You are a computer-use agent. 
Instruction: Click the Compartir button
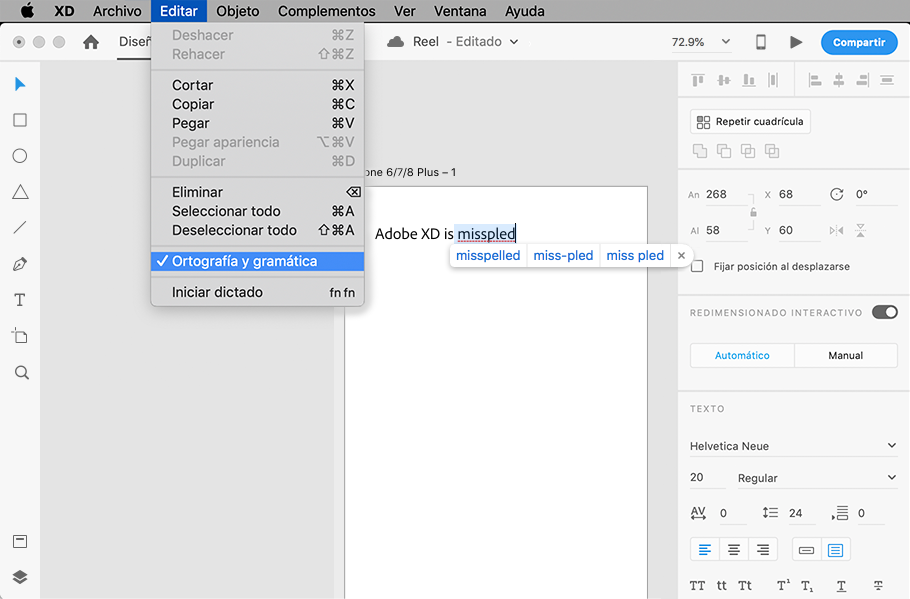click(859, 42)
